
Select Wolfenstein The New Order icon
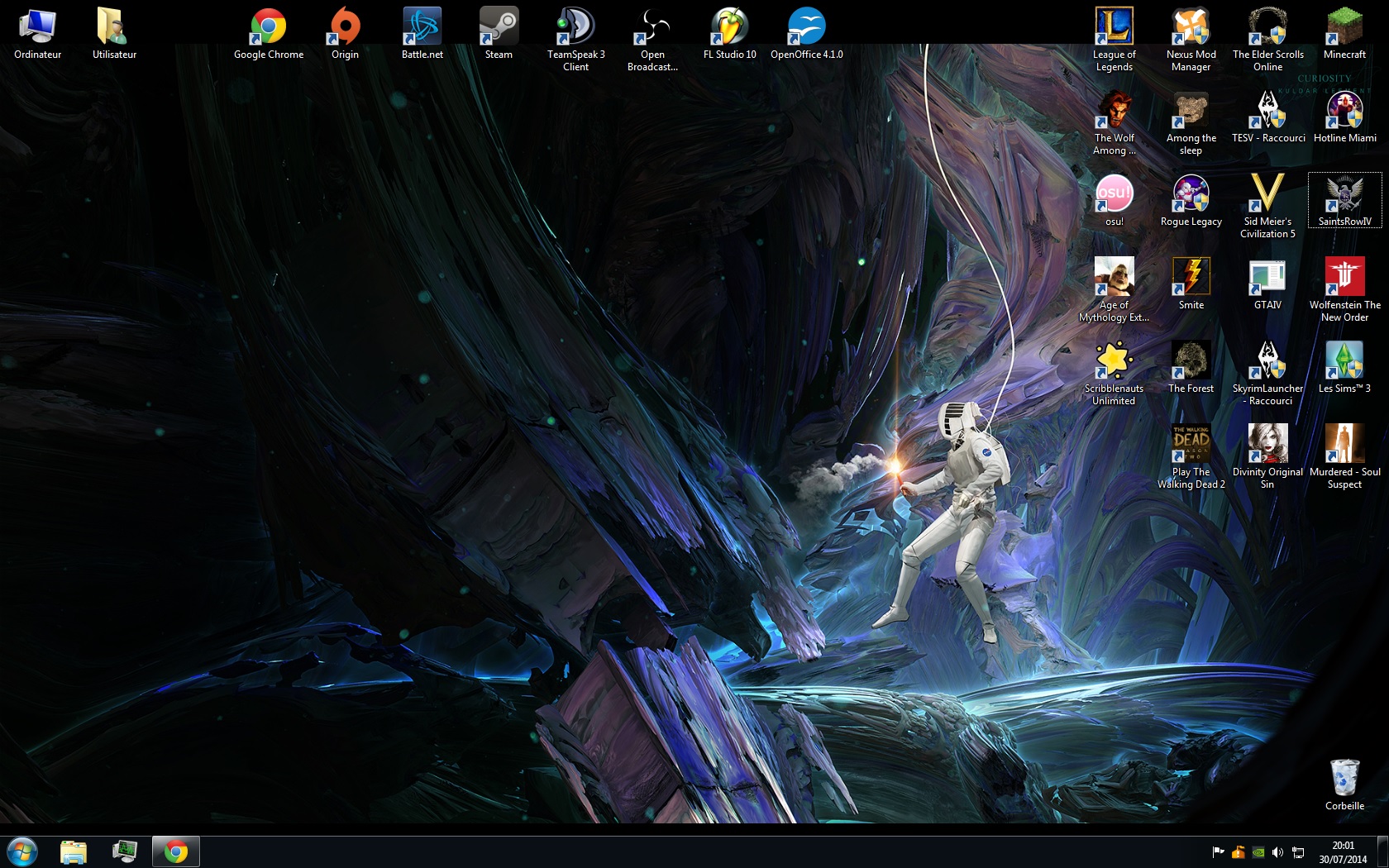pos(1344,290)
